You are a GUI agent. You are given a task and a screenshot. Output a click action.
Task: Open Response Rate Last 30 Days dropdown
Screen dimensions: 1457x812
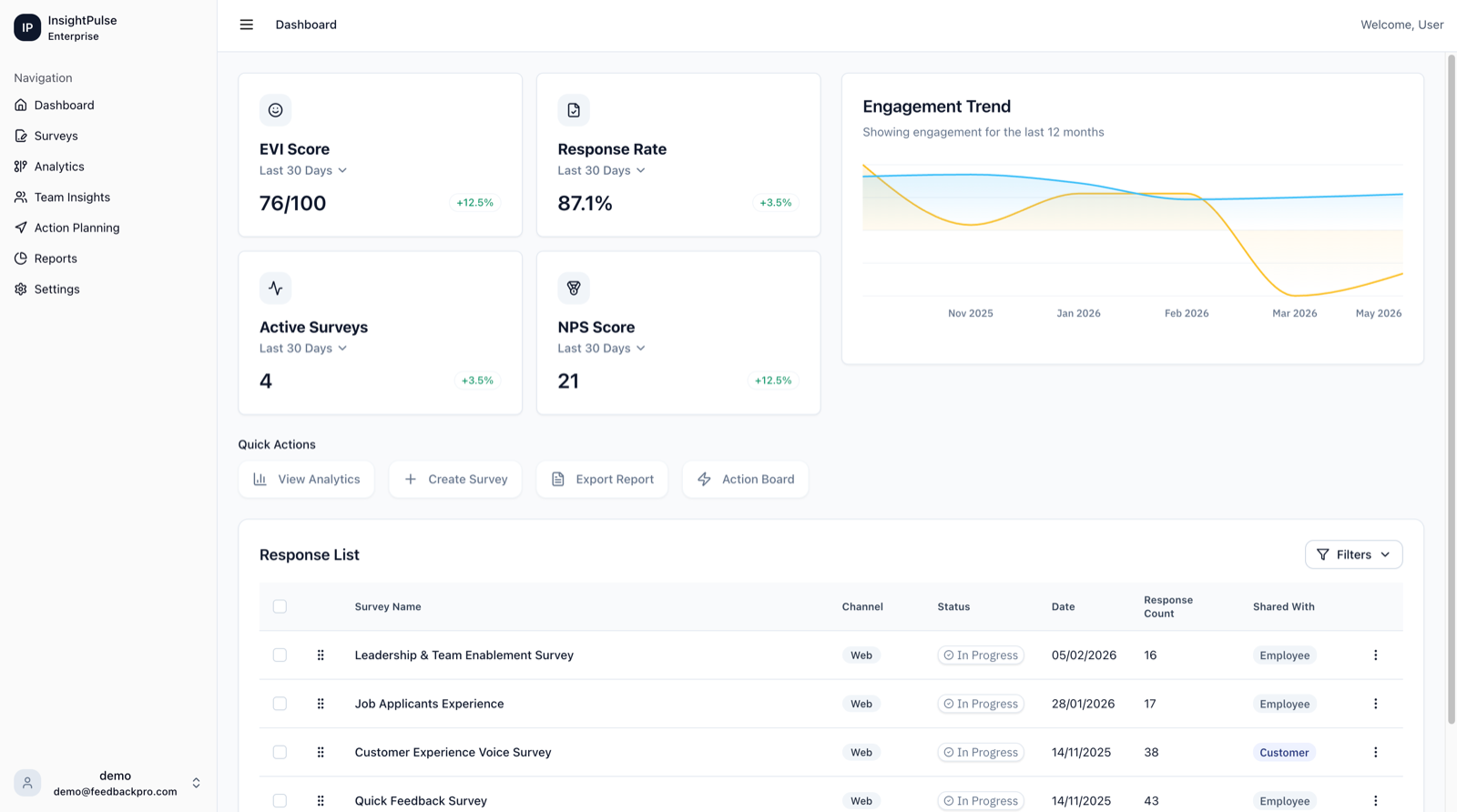(x=602, y=170)
